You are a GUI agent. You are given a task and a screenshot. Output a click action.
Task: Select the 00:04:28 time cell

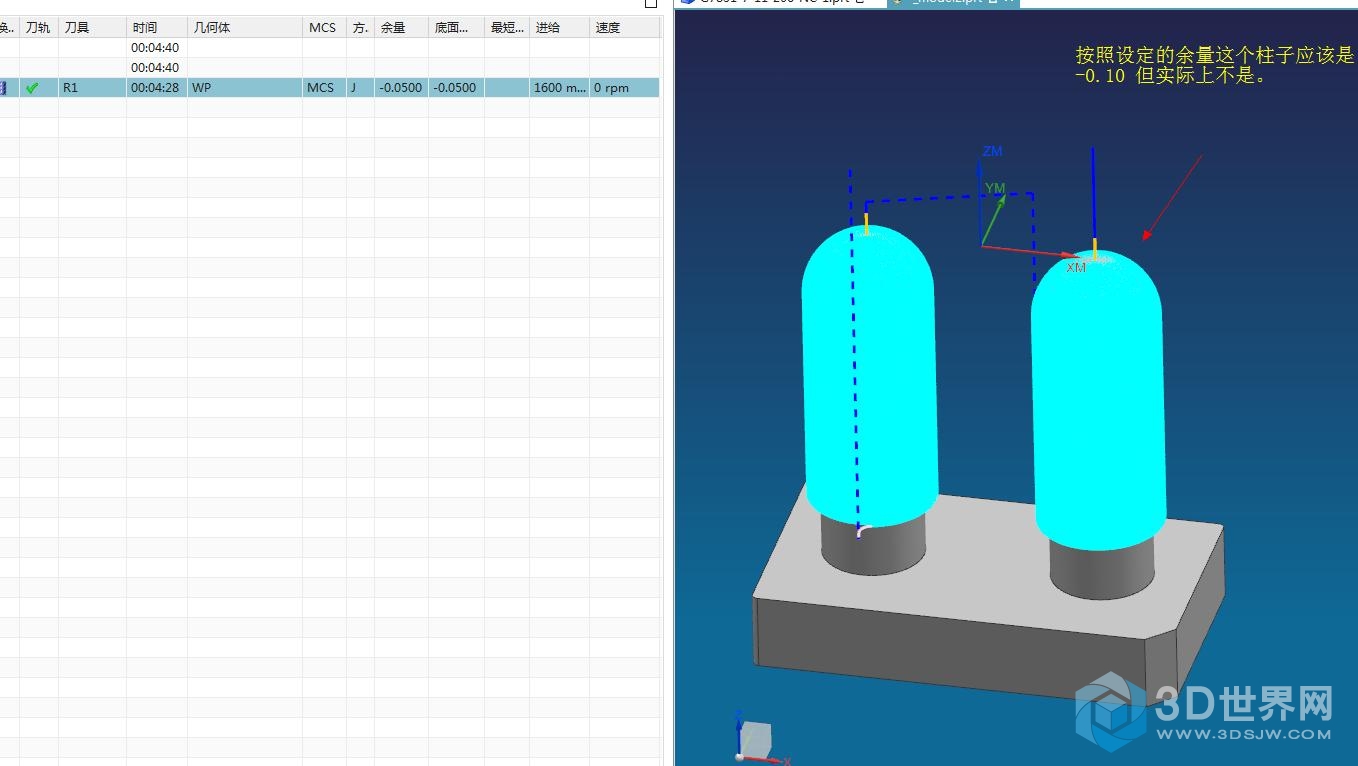(x=157, y=88)
